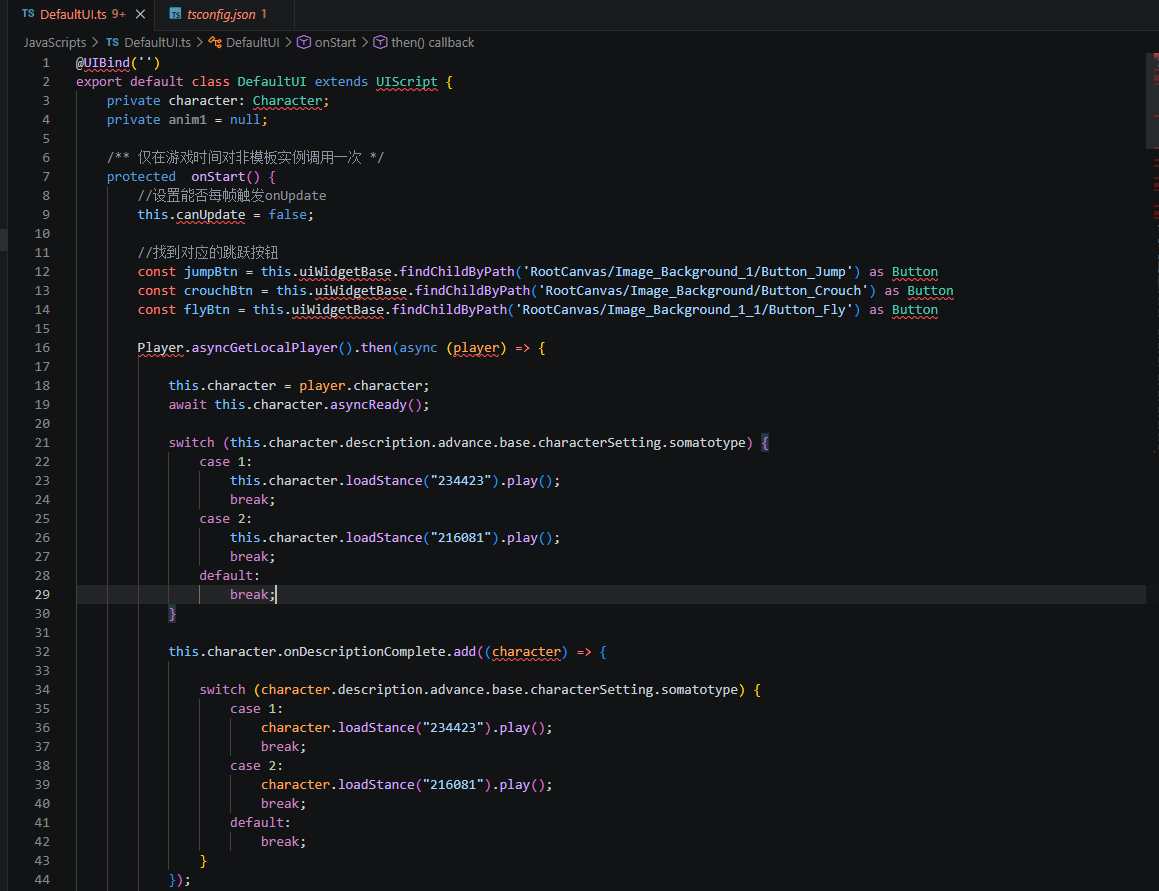Click DefaultUI class symbol icon in breadcrumb

(x=215, y=43)
